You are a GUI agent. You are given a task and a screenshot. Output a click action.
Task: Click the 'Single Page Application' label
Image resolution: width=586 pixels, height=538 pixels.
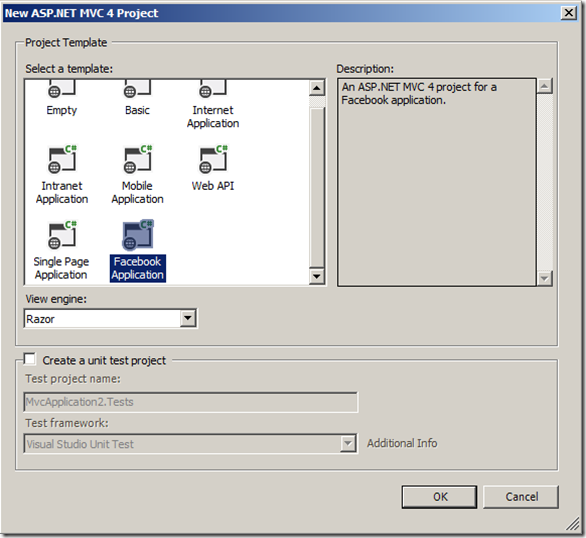coord(61,268)
